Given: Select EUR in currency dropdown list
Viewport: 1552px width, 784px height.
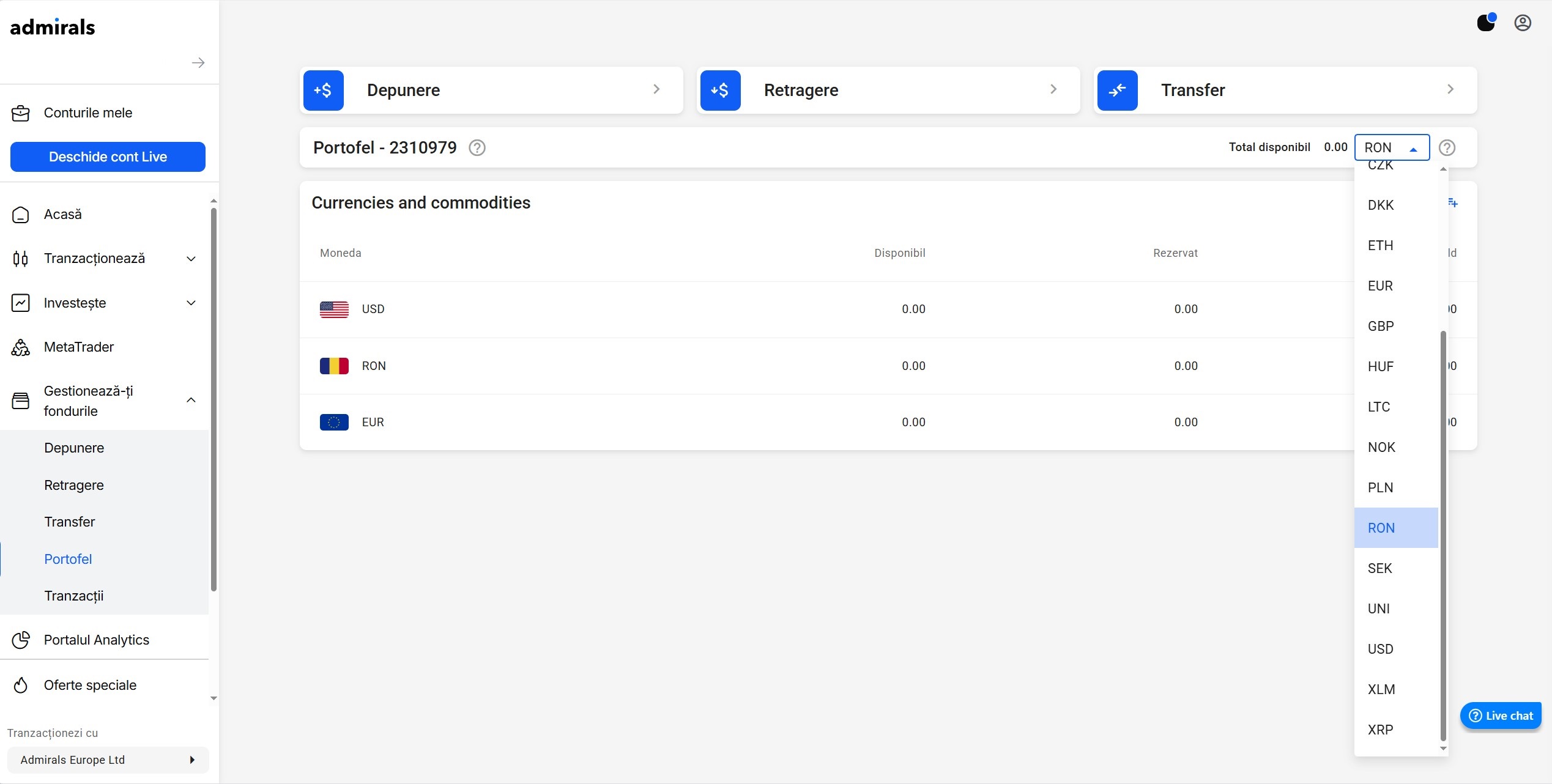Looking at the screenshot, I should point(1396,286).
